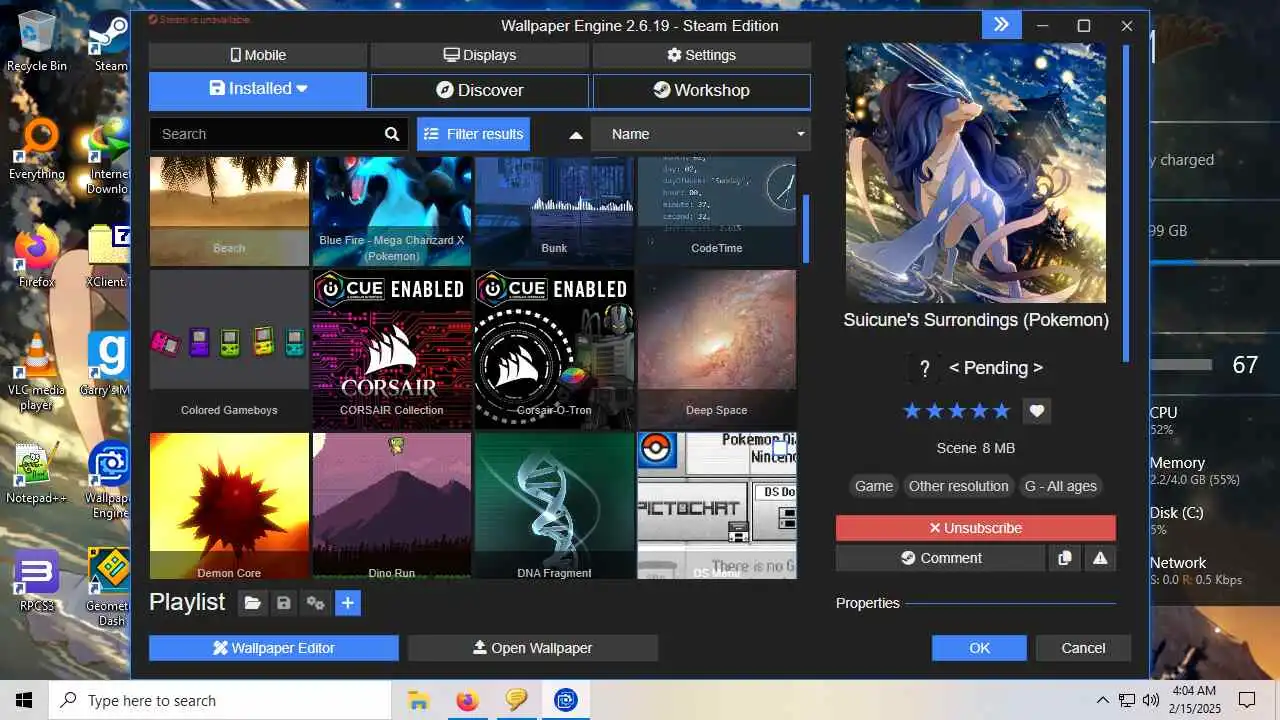Click Wallpaper Engine taskbar icon
1280x720 pixels.
point(566,700)
